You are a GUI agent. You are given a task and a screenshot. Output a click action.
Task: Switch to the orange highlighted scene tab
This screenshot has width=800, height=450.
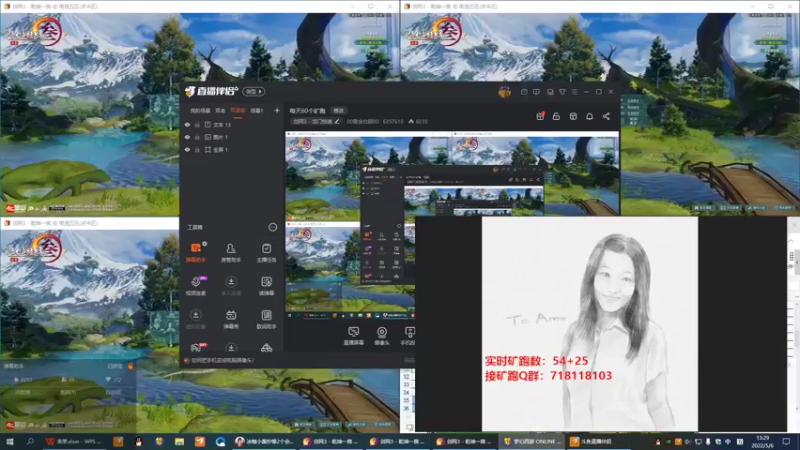coord(238,111)
